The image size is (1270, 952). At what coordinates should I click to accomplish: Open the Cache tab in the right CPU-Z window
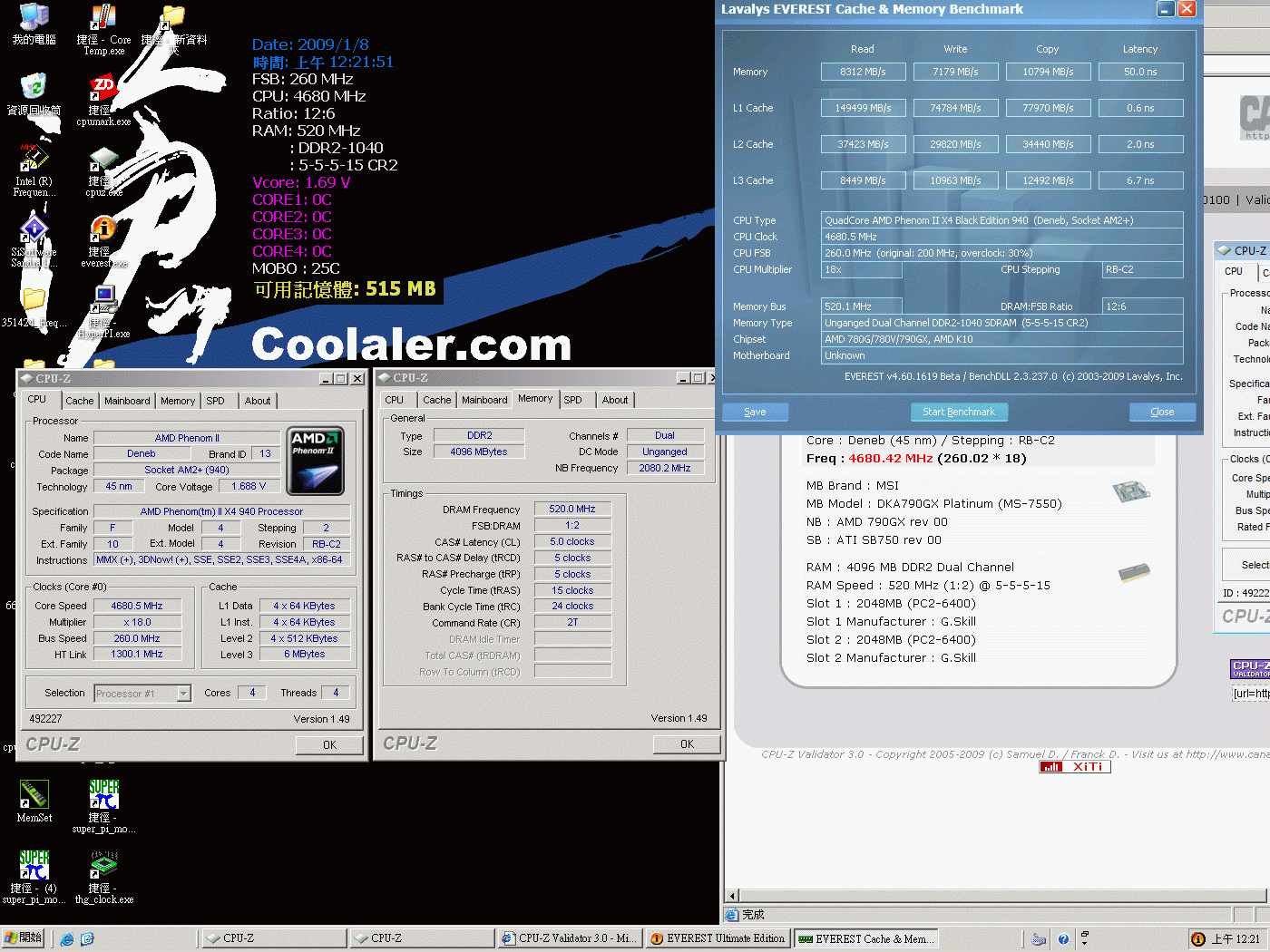tap(436, 400)
